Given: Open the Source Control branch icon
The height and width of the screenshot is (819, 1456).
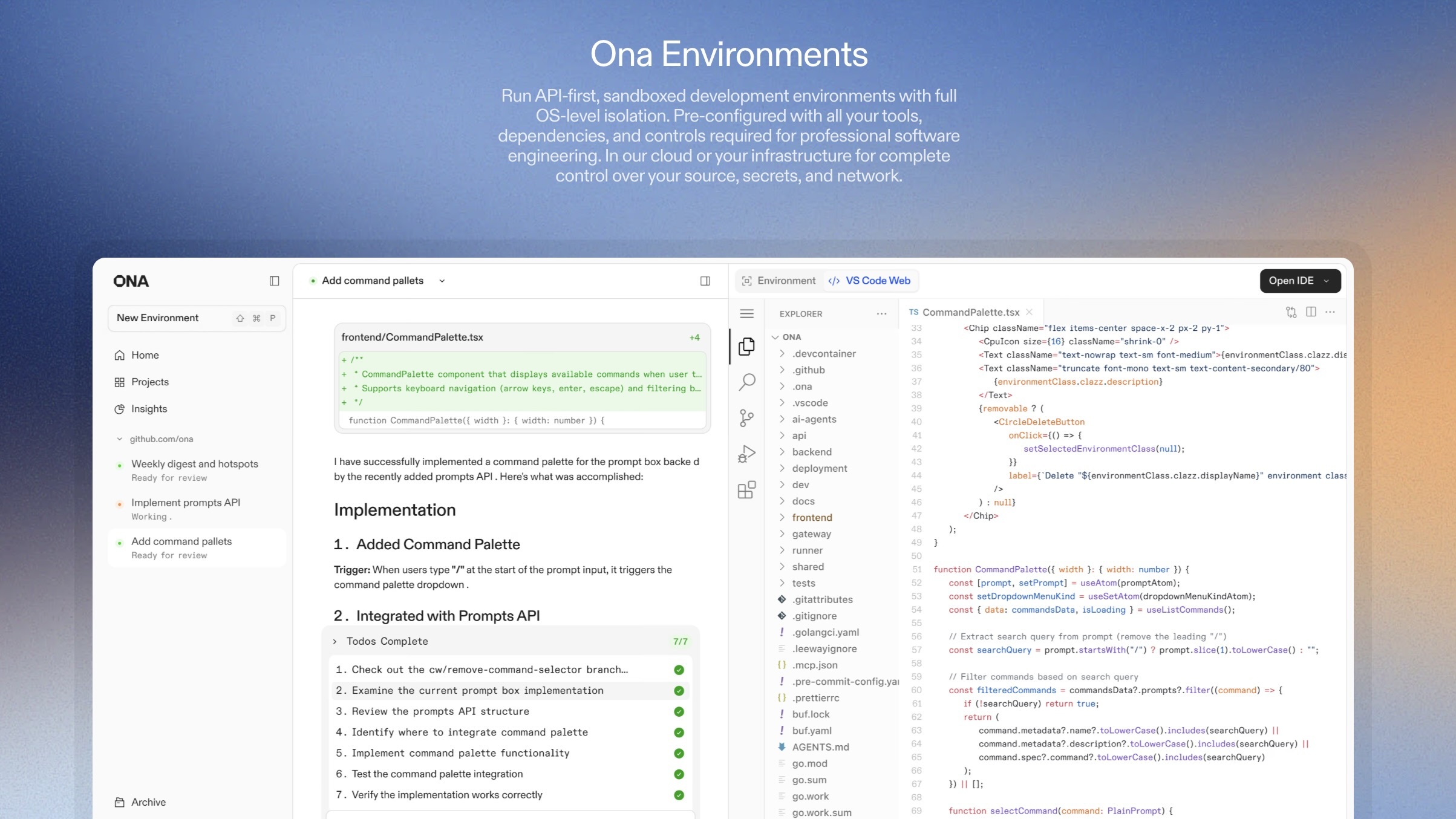Looking at the screenshot, I should 747,417.
